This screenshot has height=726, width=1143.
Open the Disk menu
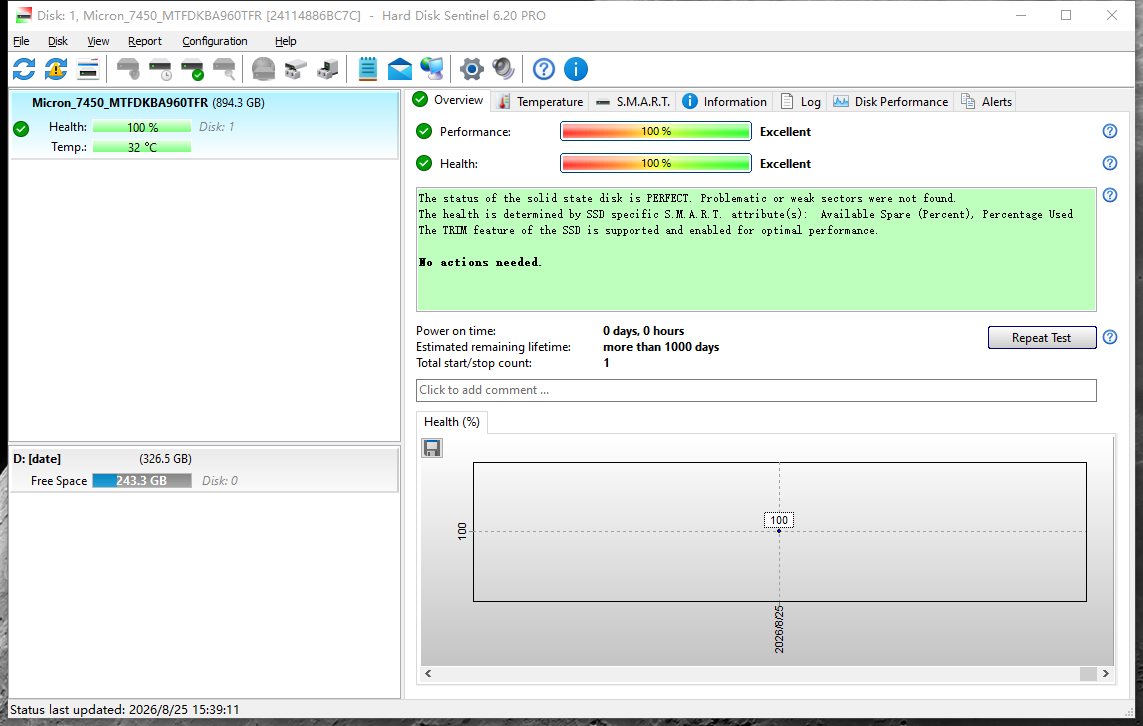point(58,42)
